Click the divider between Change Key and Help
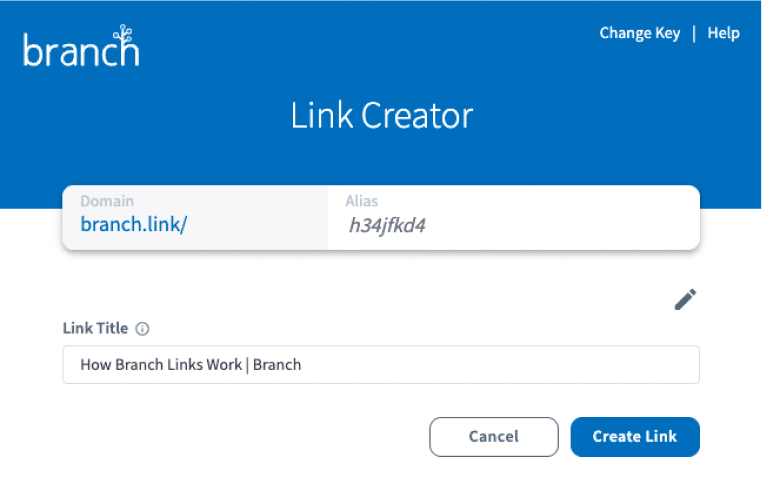This screenshot has height=501, width=762. [x=693, y=34]
